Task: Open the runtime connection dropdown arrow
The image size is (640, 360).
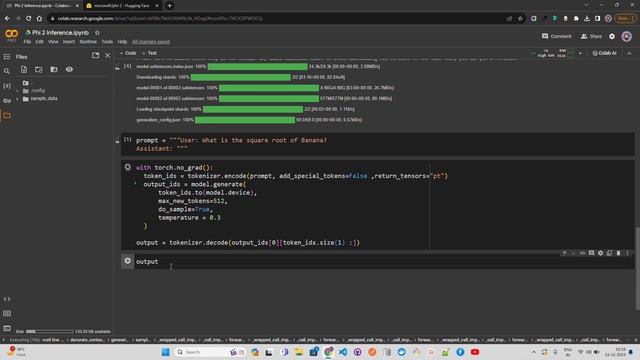Action: click(x=580, y=53)
